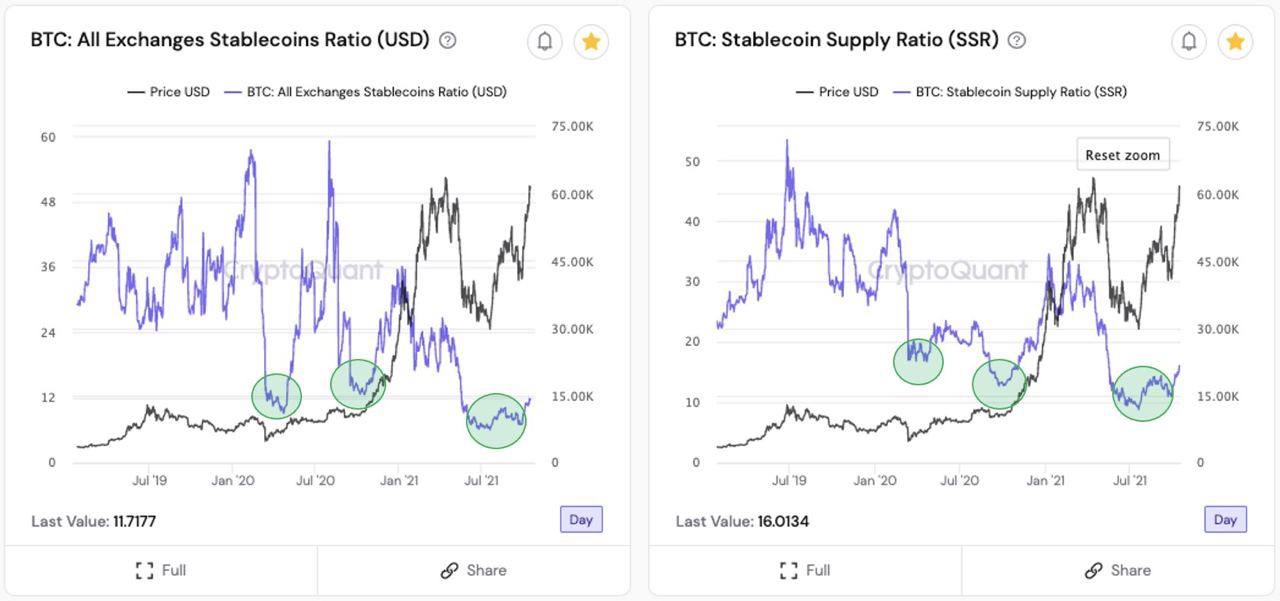The image size is (1280, 601).
Task: Star the All Exchanges Stablecoins Ratio chart
Action: coord(591,41)
